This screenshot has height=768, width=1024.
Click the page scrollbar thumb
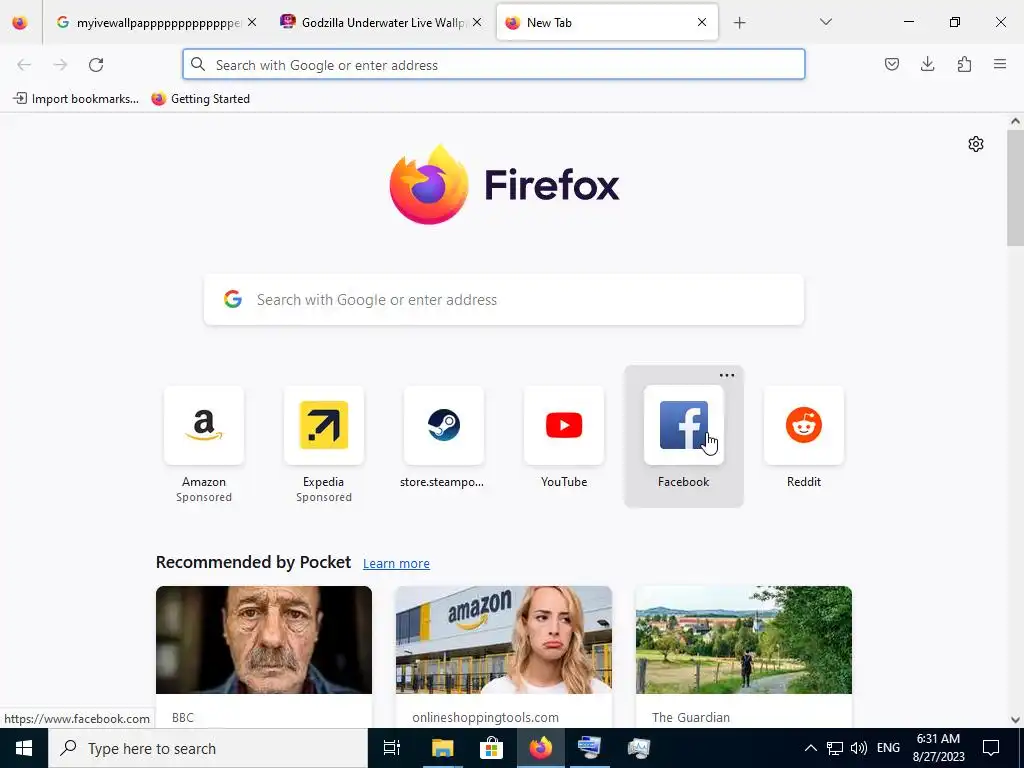[1015, 188]
